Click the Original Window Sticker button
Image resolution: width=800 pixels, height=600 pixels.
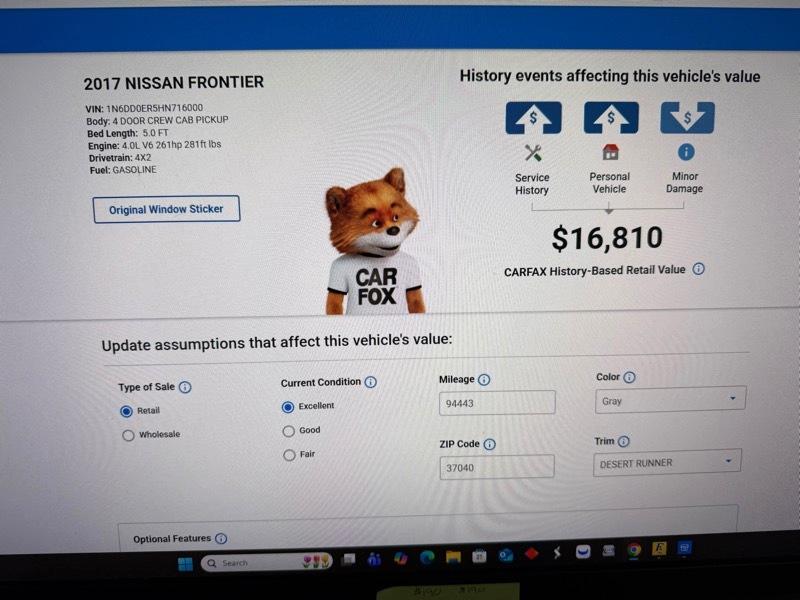tap(166, 209)
